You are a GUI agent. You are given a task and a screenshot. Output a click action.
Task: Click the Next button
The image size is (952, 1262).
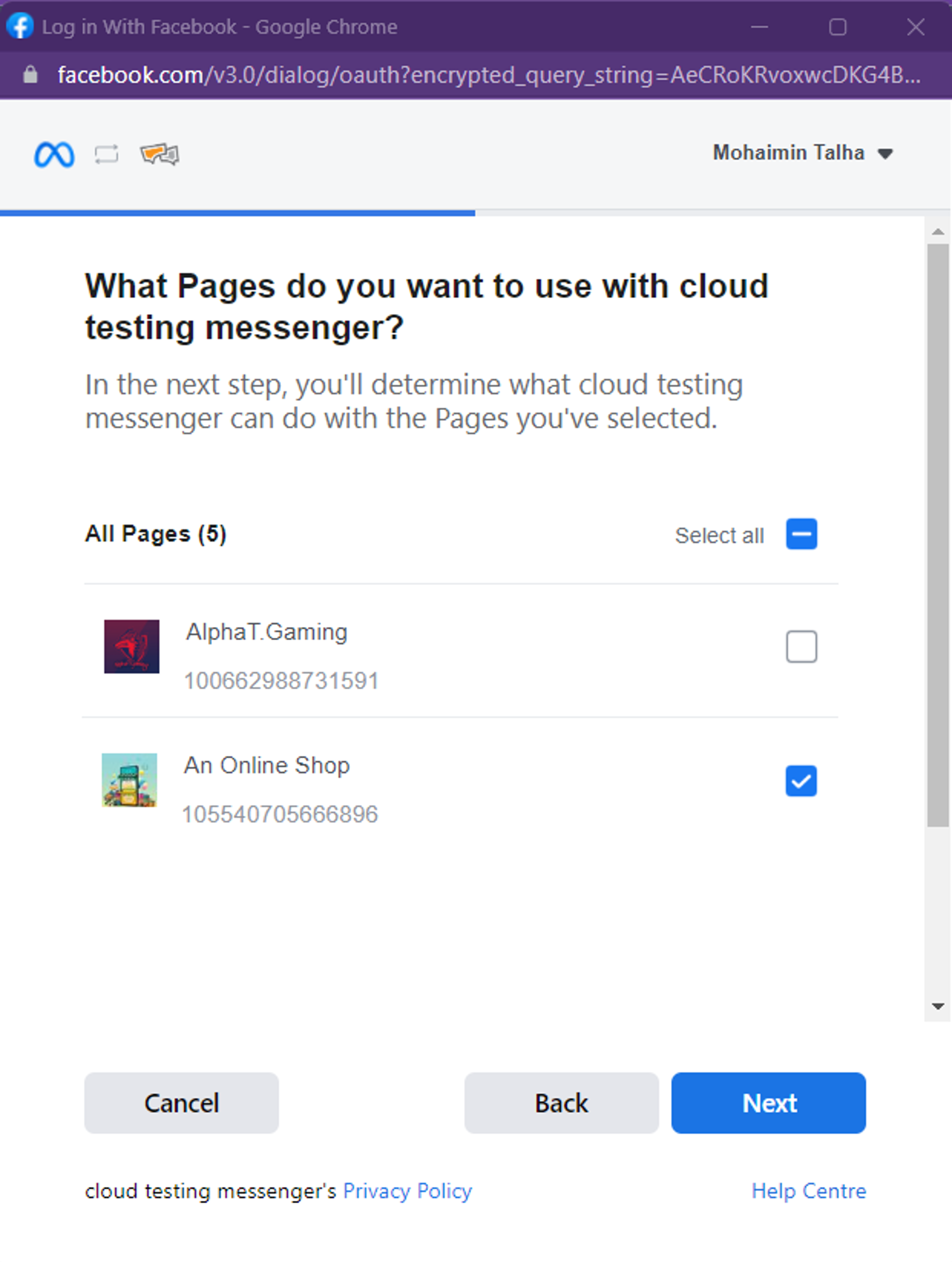coord(768,1103)
